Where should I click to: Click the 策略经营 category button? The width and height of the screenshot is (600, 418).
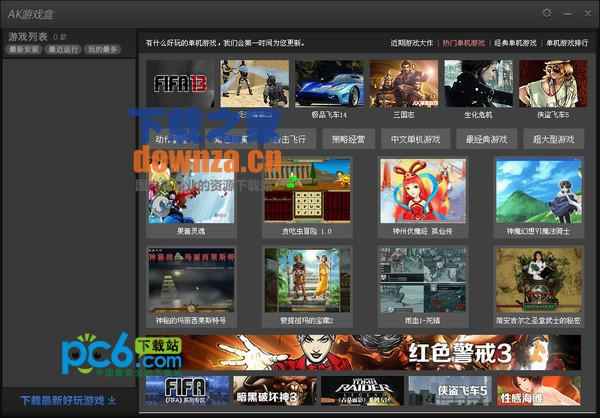(348, 139)
